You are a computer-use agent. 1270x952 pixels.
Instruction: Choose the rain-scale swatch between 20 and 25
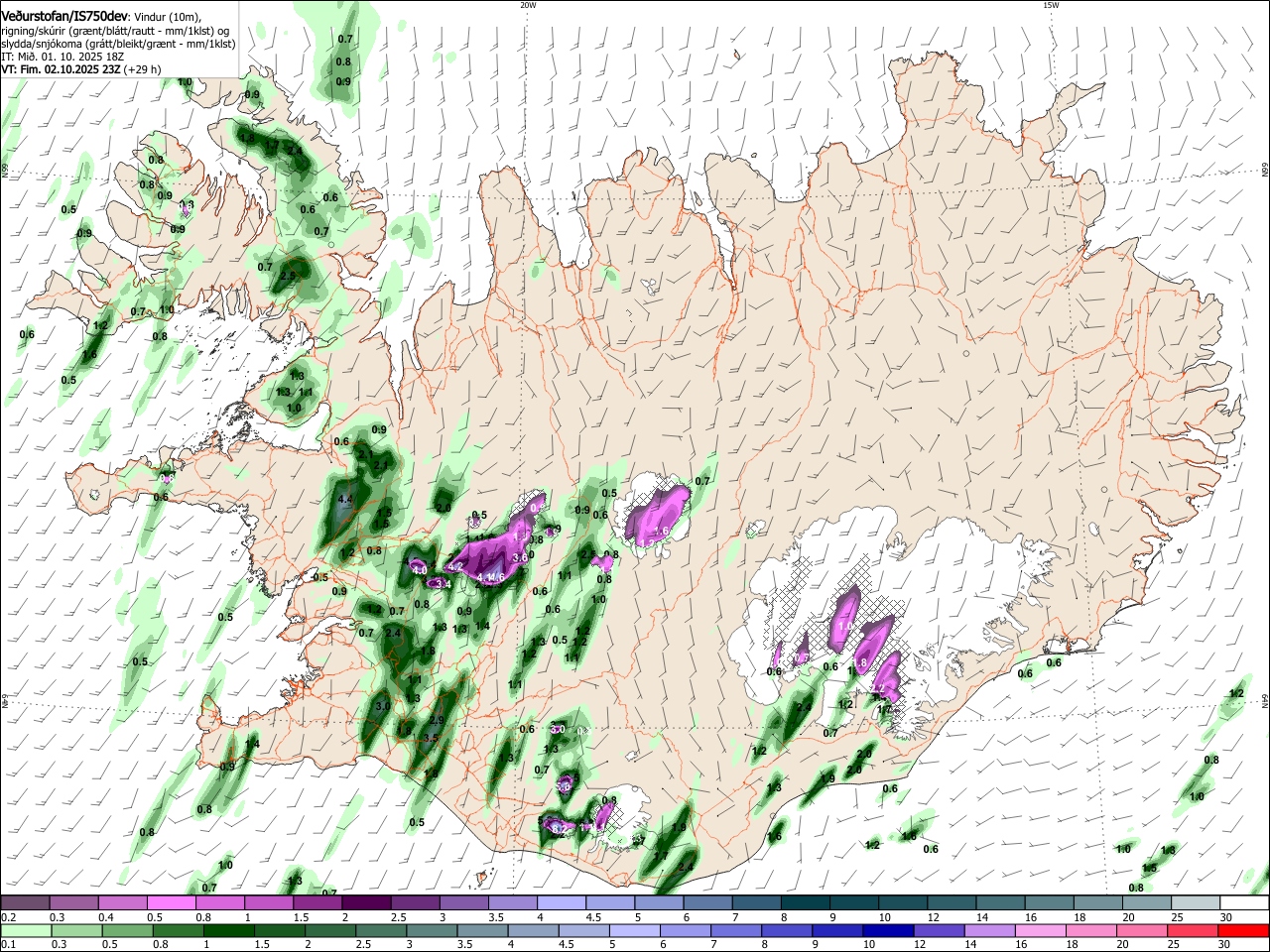(1143, 930)
